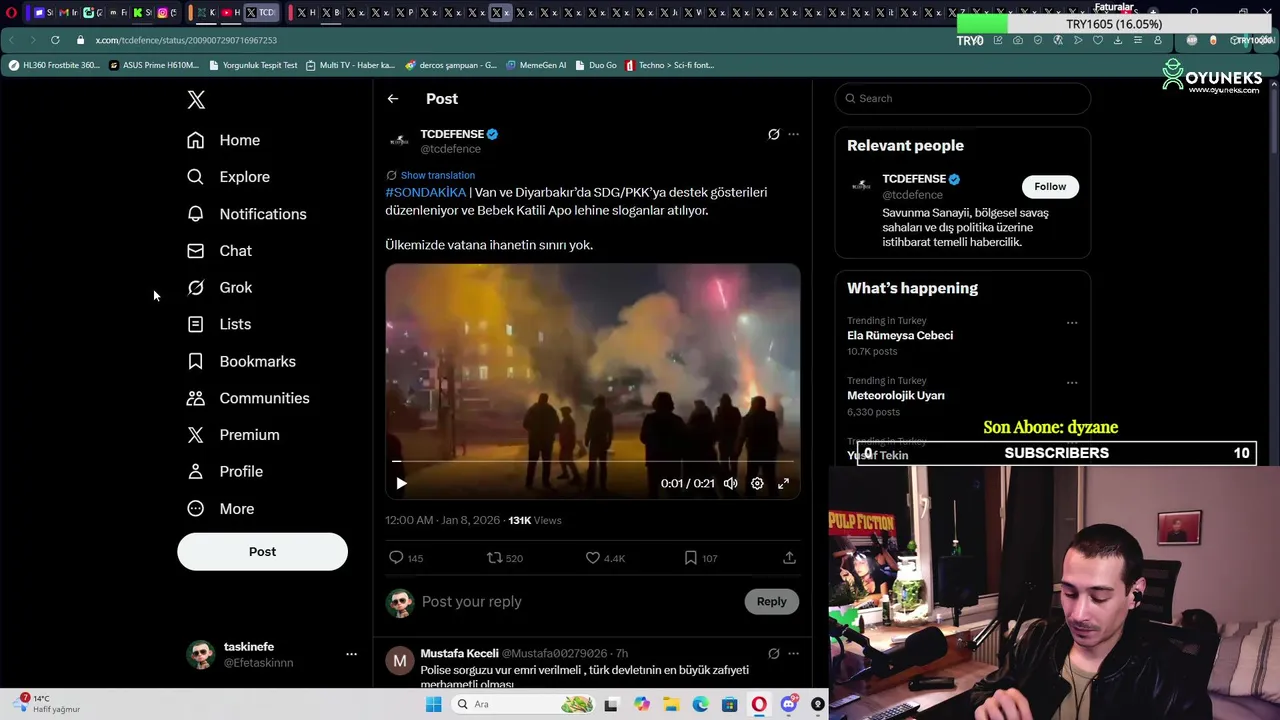Click the share icon on the post

coord(789,558)
